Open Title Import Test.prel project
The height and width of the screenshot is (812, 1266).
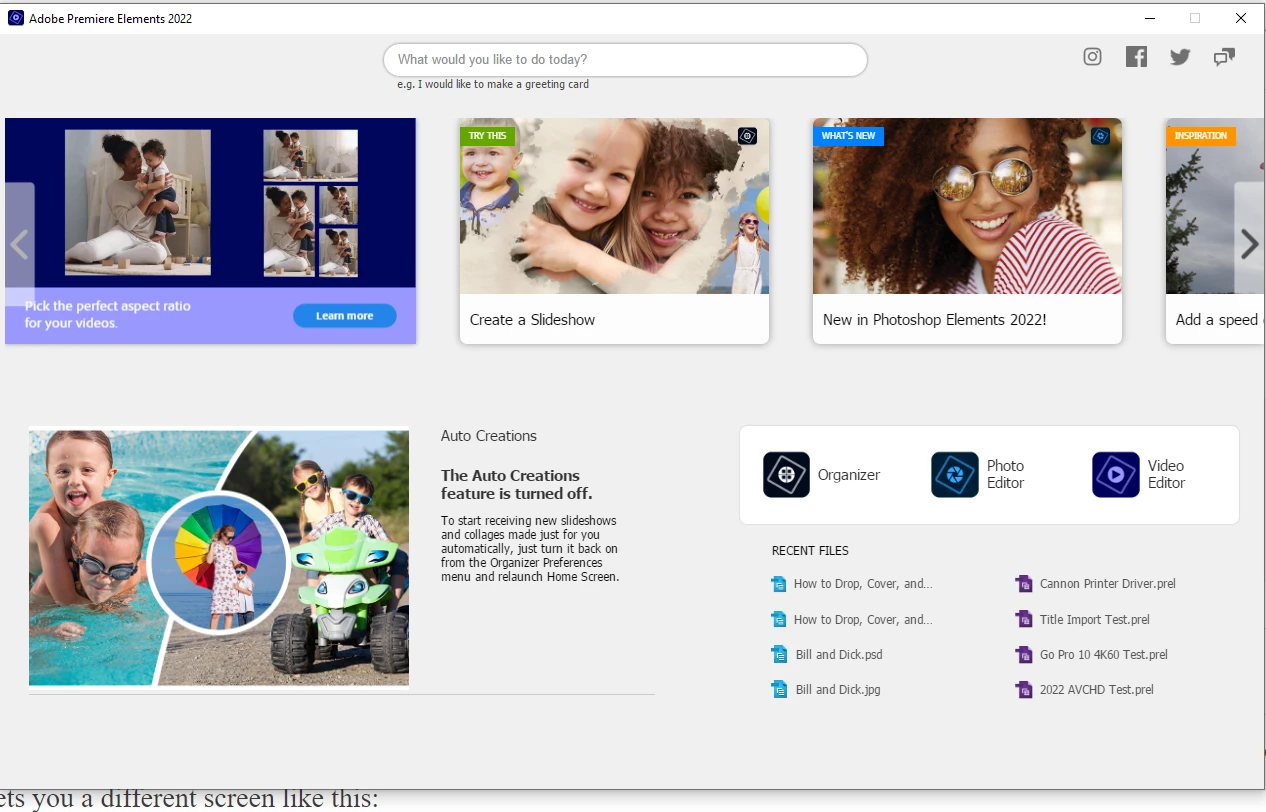1095,620
